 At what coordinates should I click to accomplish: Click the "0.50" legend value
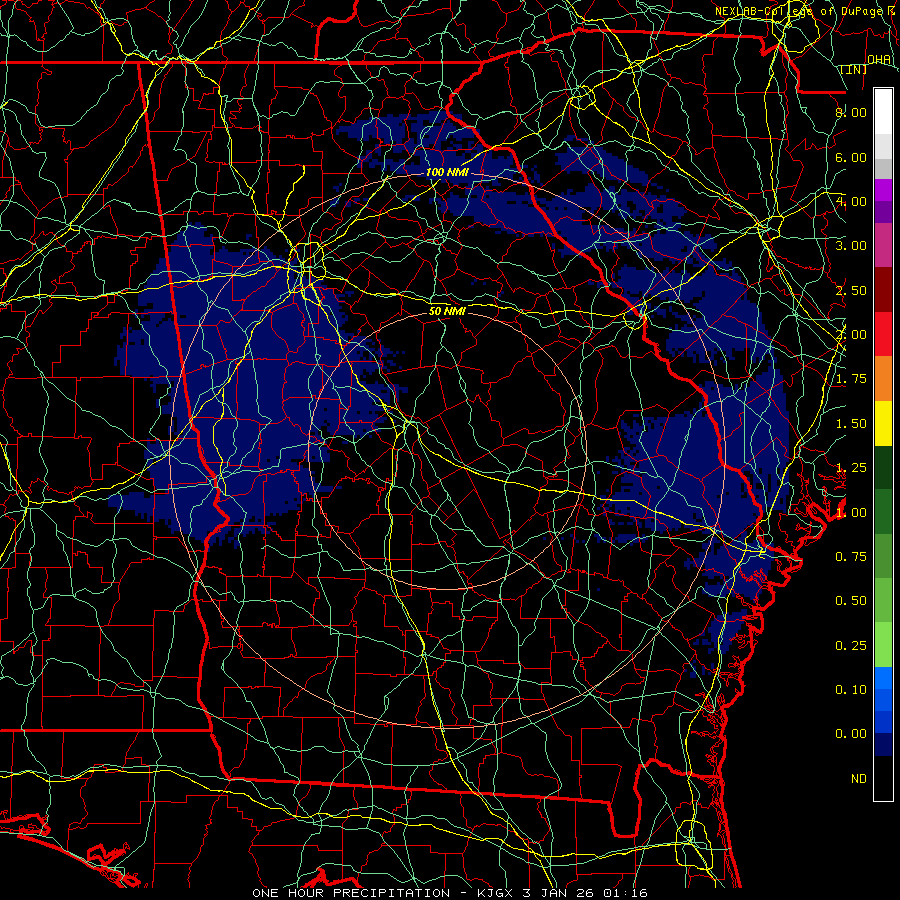851,601
